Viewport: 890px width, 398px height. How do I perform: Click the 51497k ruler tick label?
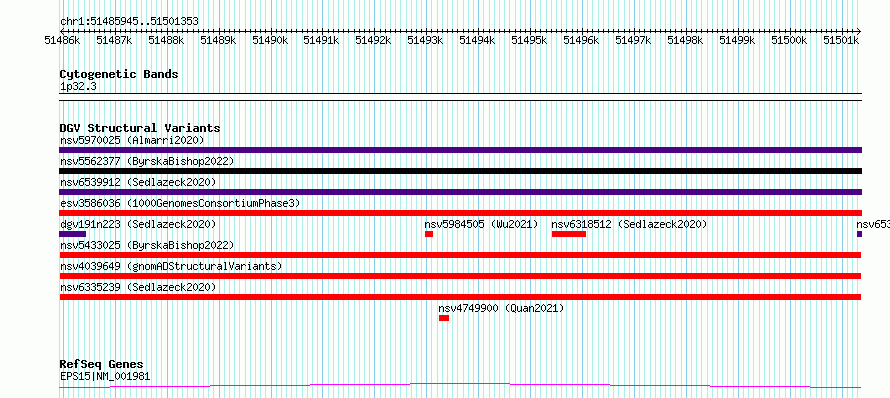click(x=633, y=40)
